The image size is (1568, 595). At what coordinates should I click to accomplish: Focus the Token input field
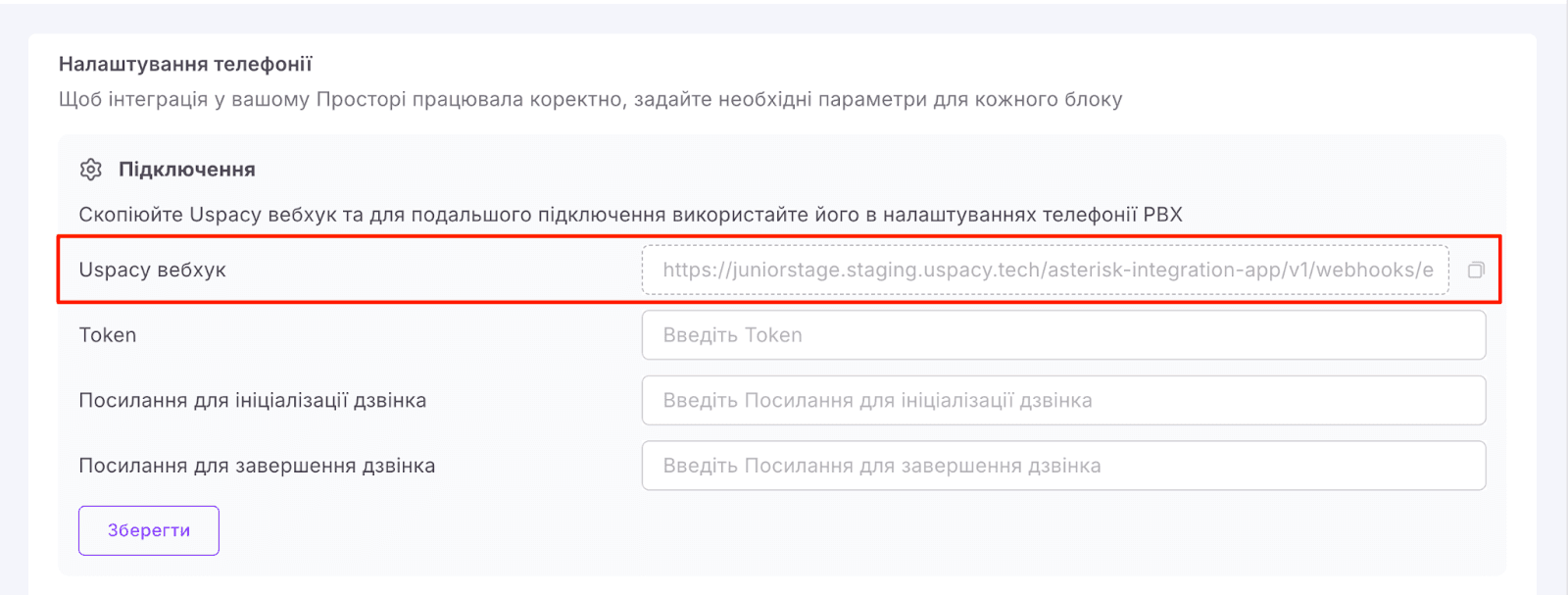1063,335
